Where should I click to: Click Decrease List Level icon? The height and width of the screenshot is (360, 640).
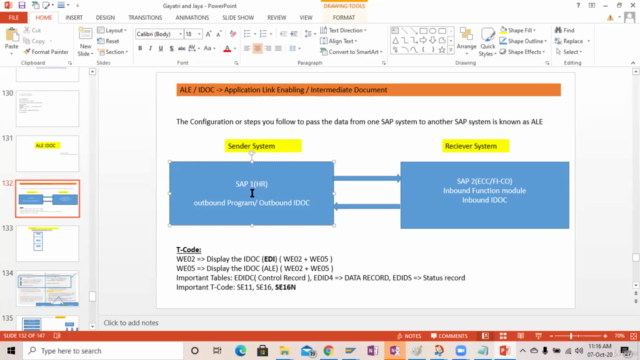(283, 34)
